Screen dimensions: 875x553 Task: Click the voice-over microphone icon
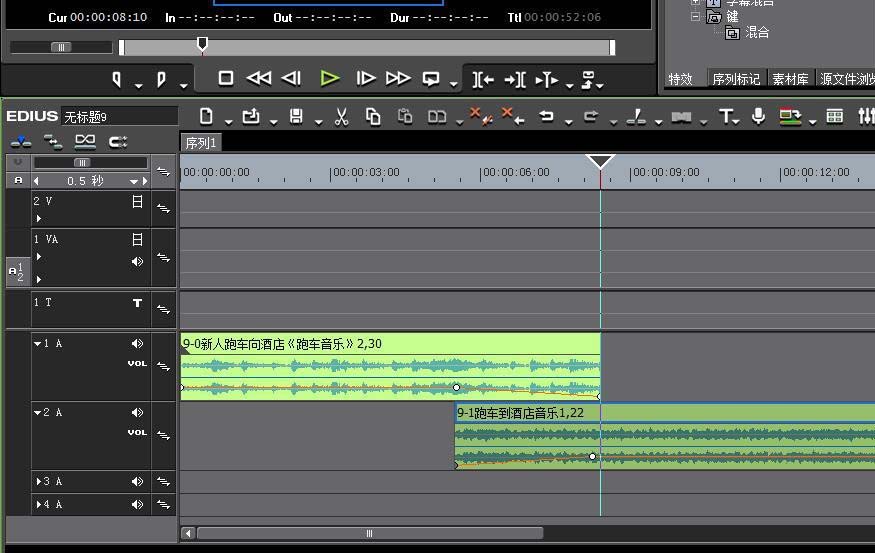tap(759, 117)
